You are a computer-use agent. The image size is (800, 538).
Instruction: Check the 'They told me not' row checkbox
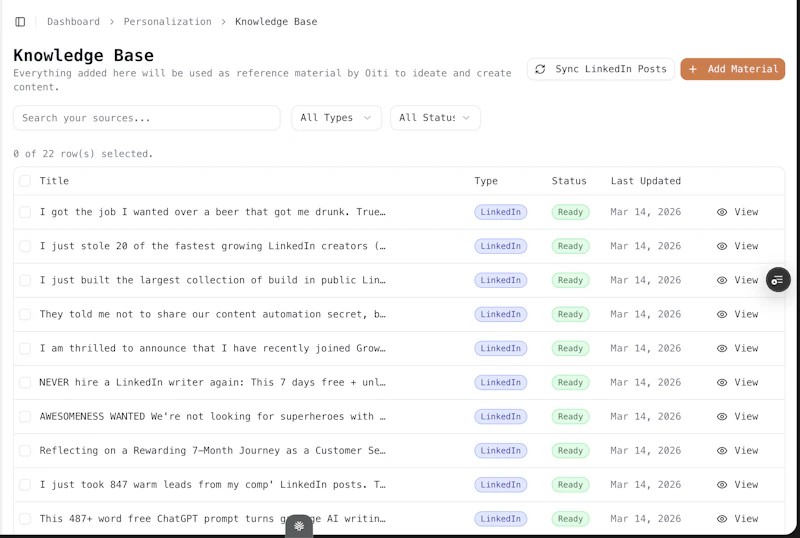click(25, 314)
